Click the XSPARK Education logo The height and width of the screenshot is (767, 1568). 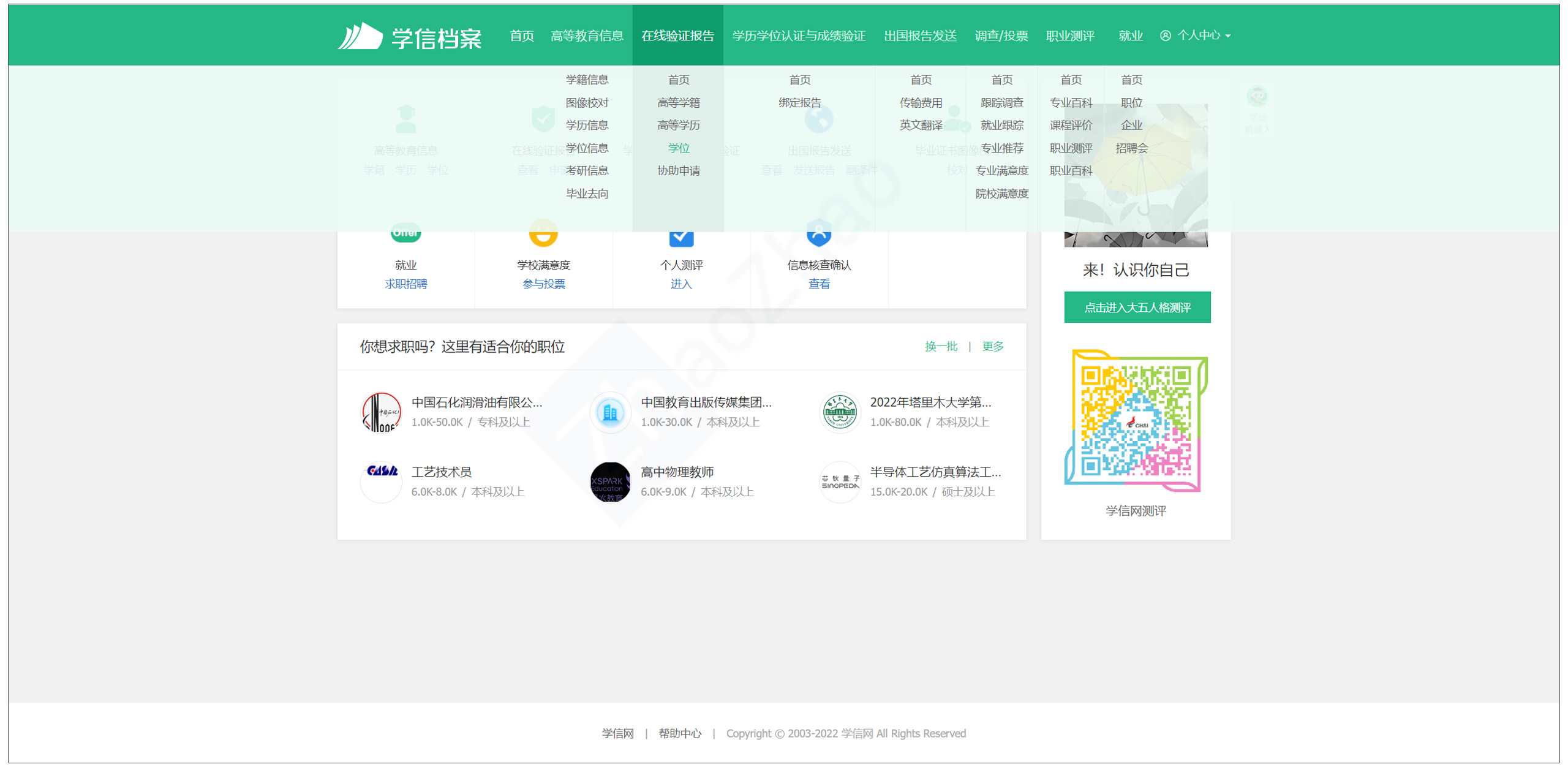pyautogui.click(x=610, y=482)
